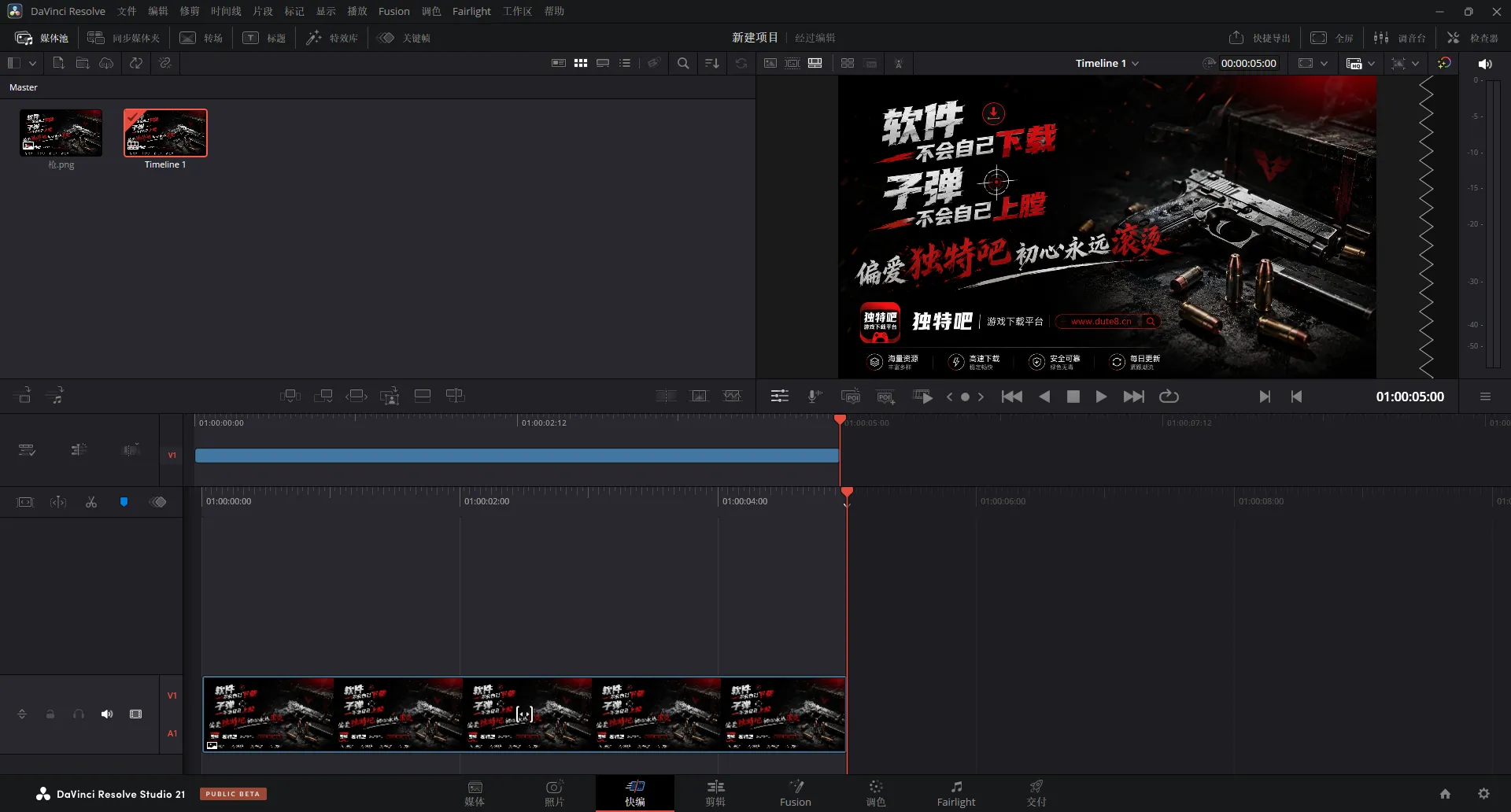
Task: Open the Fairlight menu in the menu bar
Action: [471, 11]
